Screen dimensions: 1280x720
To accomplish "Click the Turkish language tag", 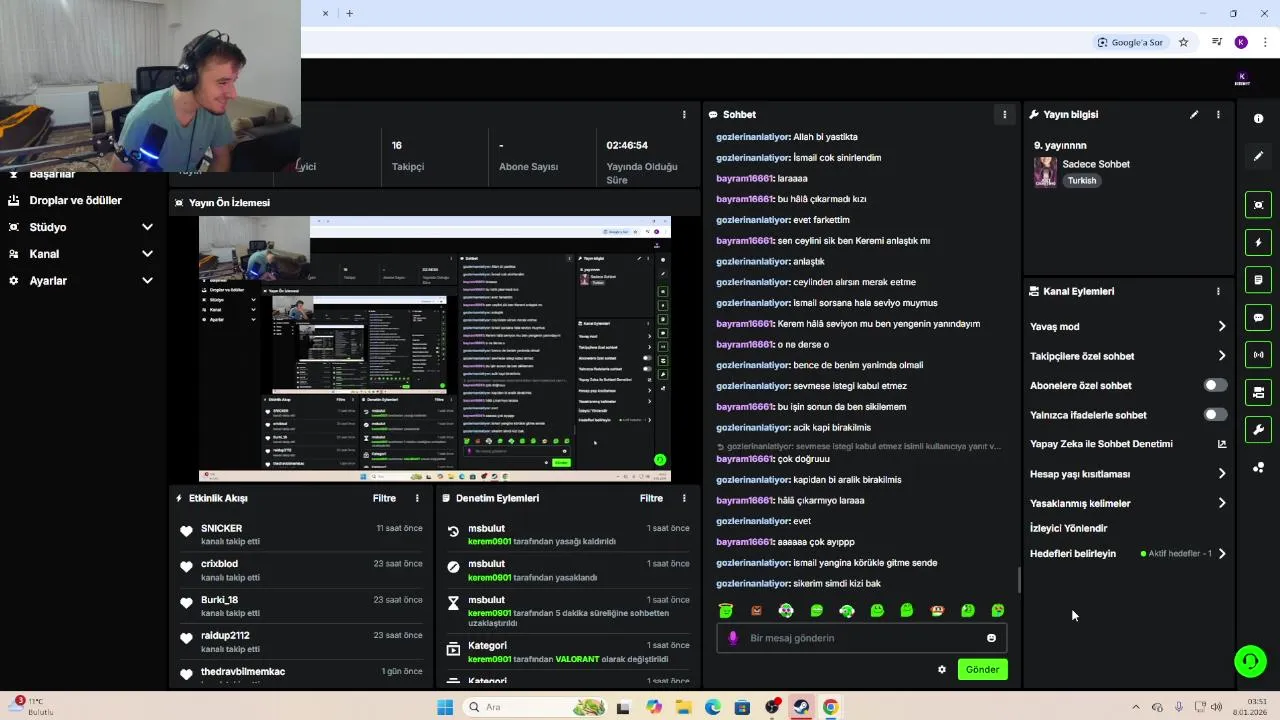I will point(1082,181).
